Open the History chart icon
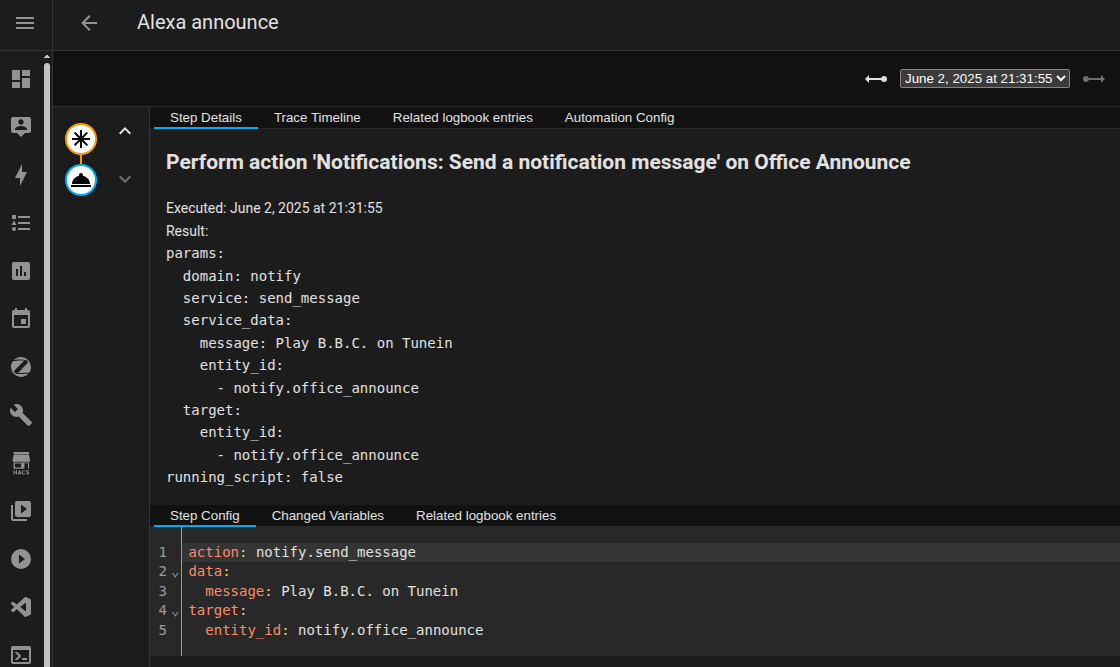Viewport: 1120px width, 667px height. 21,271
